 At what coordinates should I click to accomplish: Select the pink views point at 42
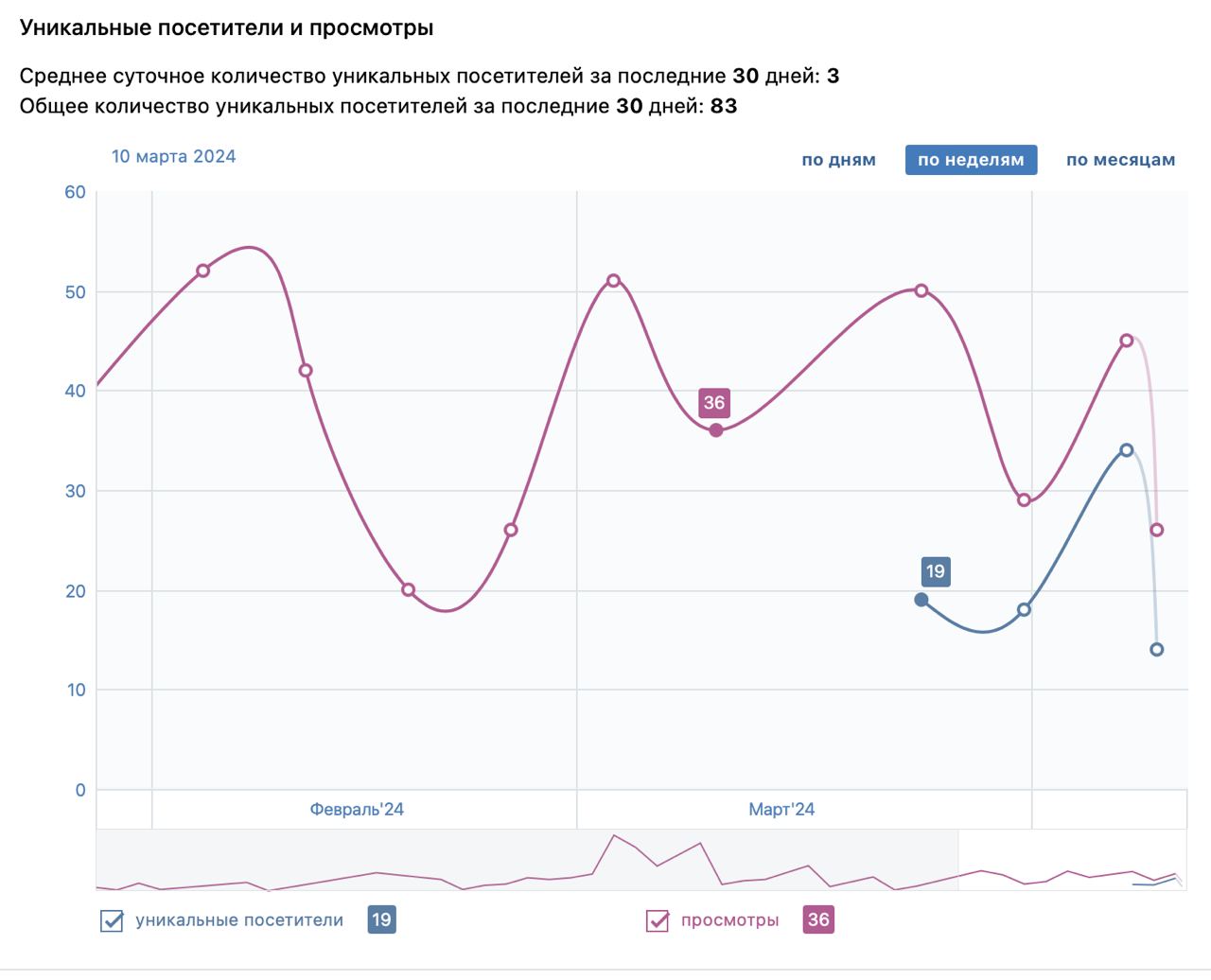tap(306, 371)
